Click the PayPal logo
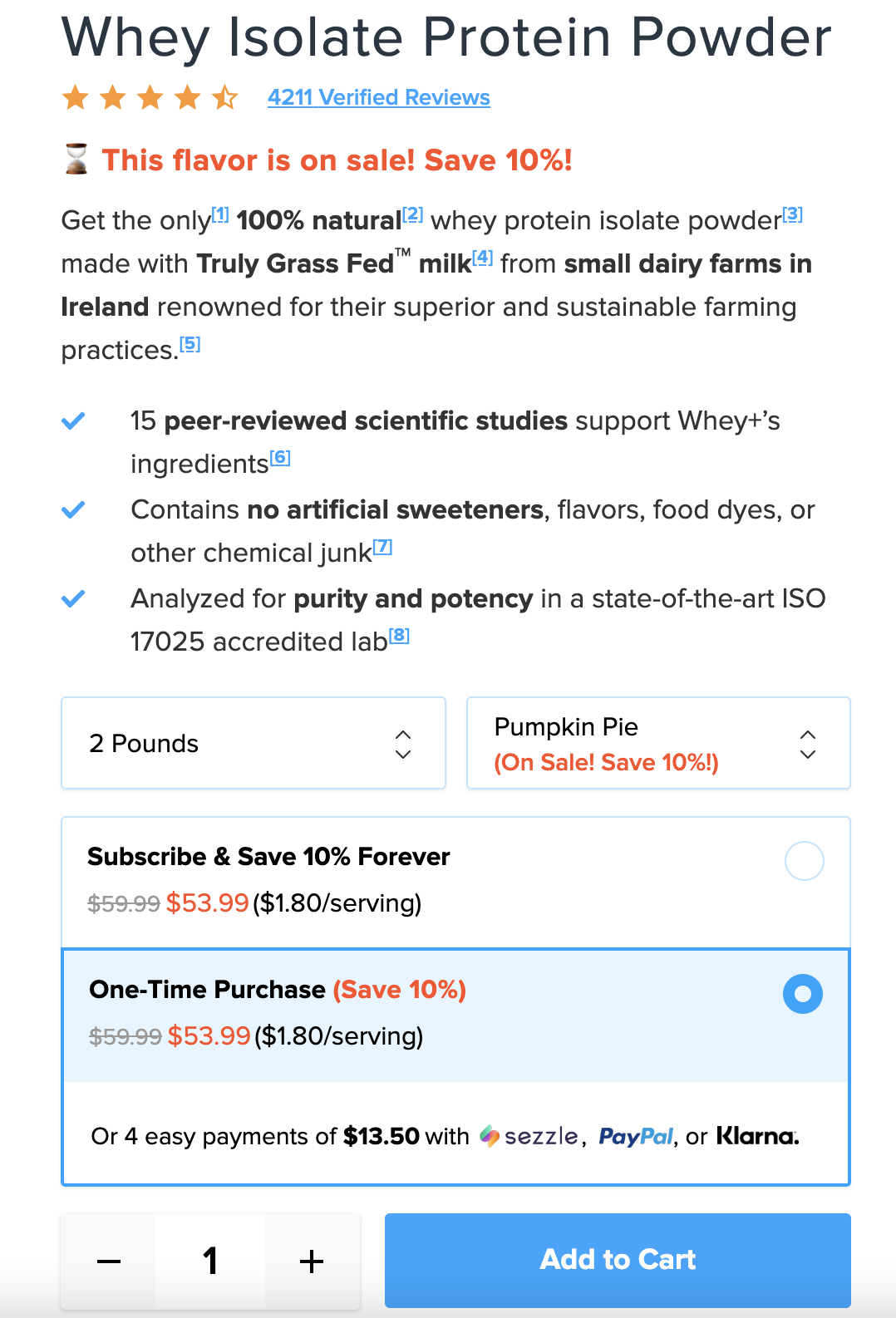 click(636, 1136)
